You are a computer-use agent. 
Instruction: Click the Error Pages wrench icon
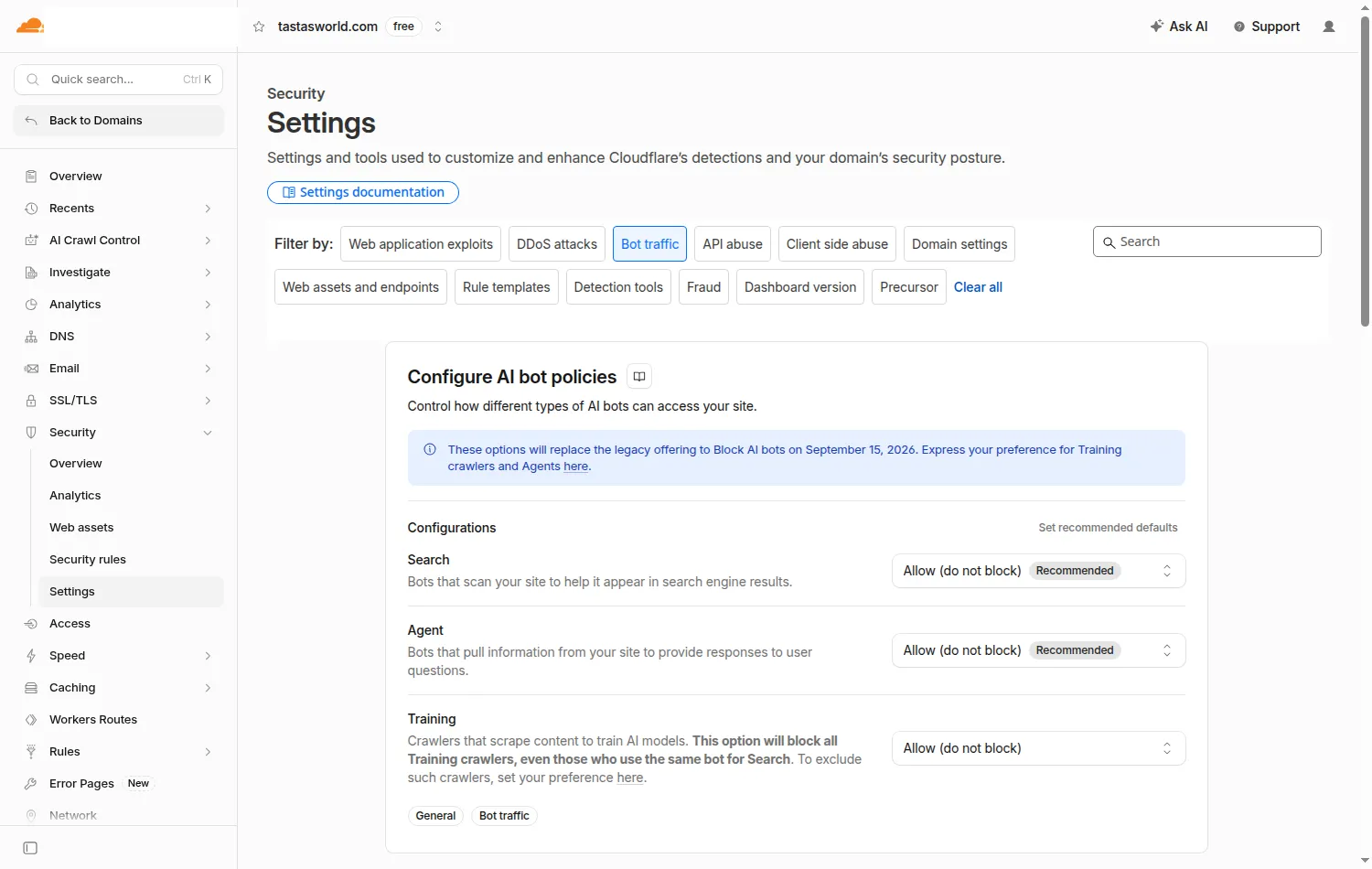31,784
